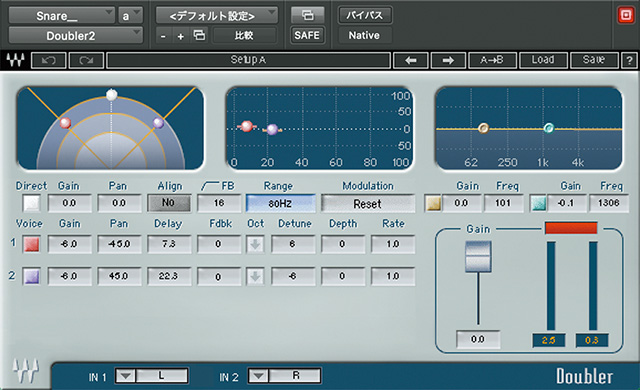The image size is (640, 390).
Task: Toggle Voice 2 purple on/off button
Action: [31, 276]
